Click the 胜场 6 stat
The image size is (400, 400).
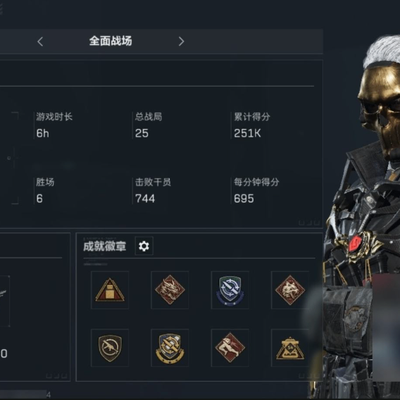click(x=45, y=191)
